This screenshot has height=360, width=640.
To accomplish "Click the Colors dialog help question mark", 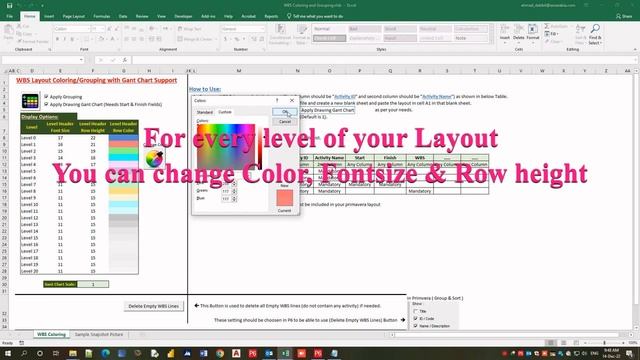I will point(277,100).
